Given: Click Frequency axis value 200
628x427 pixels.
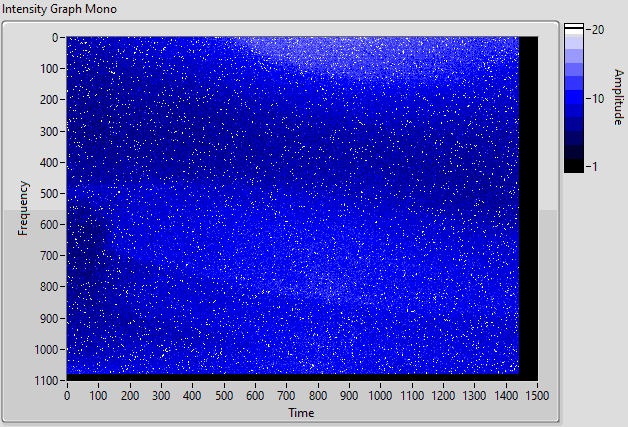Looking at the screenshot, I should point(49,100).
